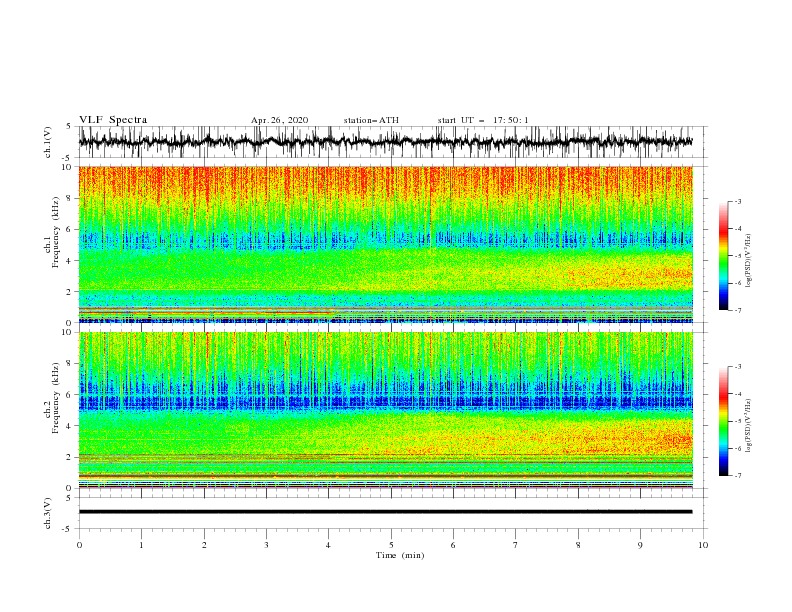Viewport: 792px width, 612px height.
Task: Click the "-3" tick on the upper color bar
Action: pos(738,201)
